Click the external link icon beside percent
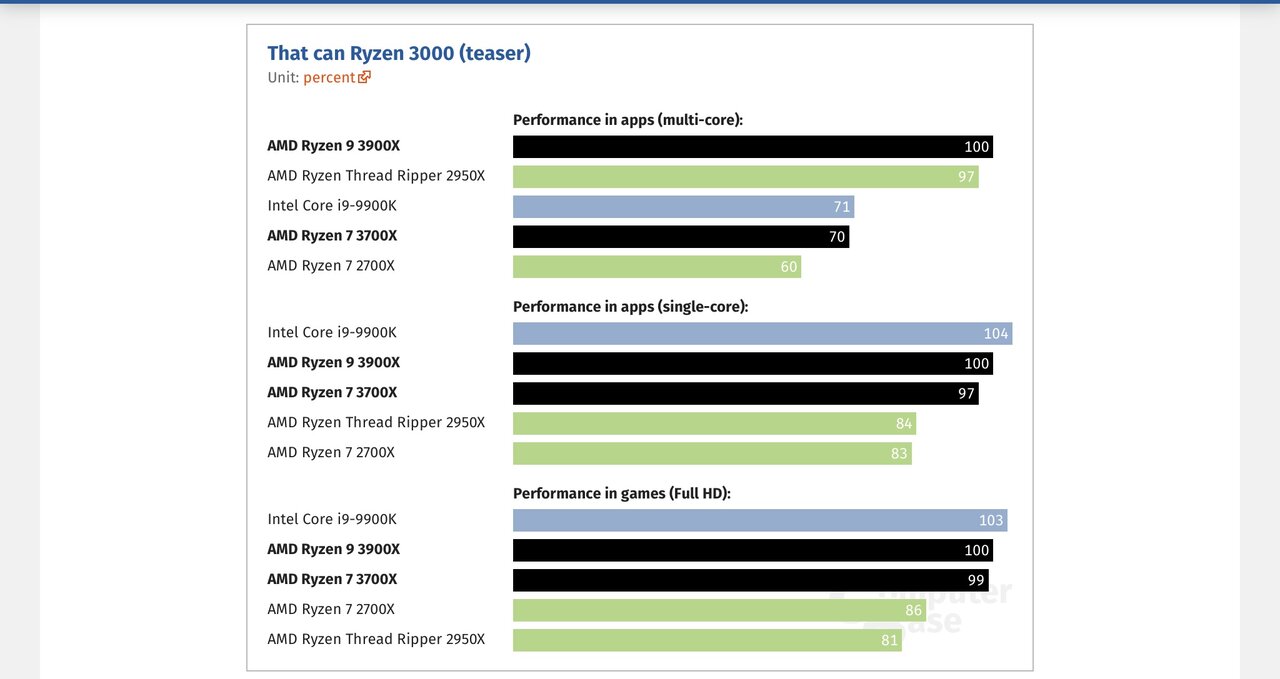 pos(365,77)
